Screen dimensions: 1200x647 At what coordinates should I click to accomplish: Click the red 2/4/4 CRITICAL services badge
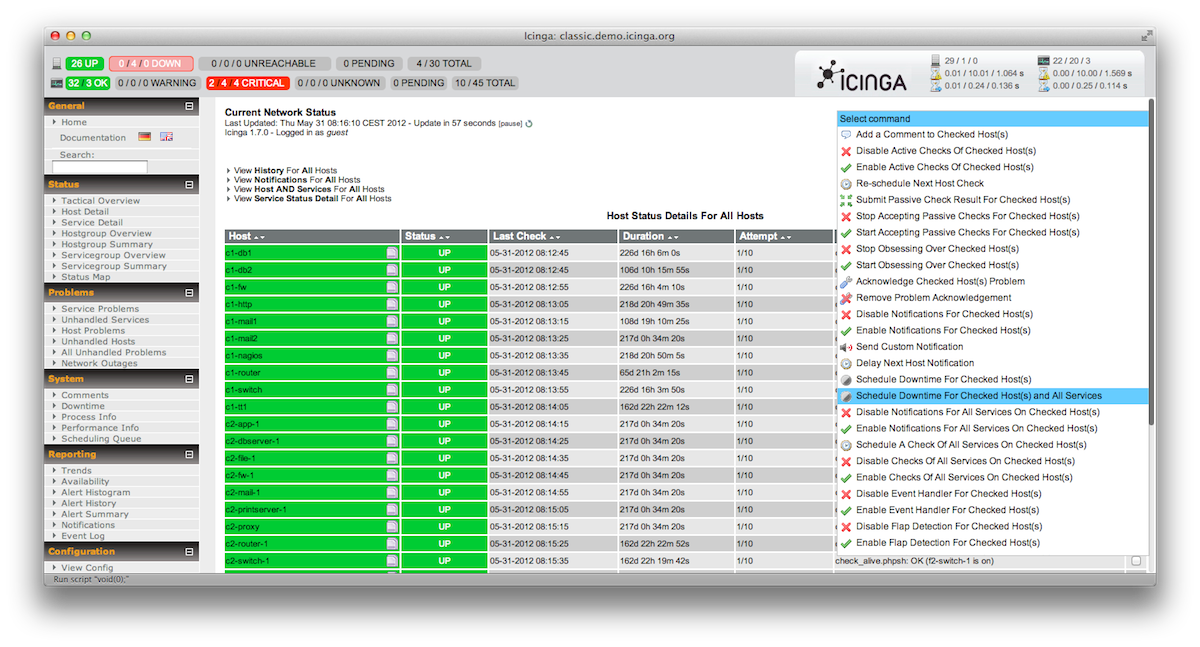[x=247, y=83]
